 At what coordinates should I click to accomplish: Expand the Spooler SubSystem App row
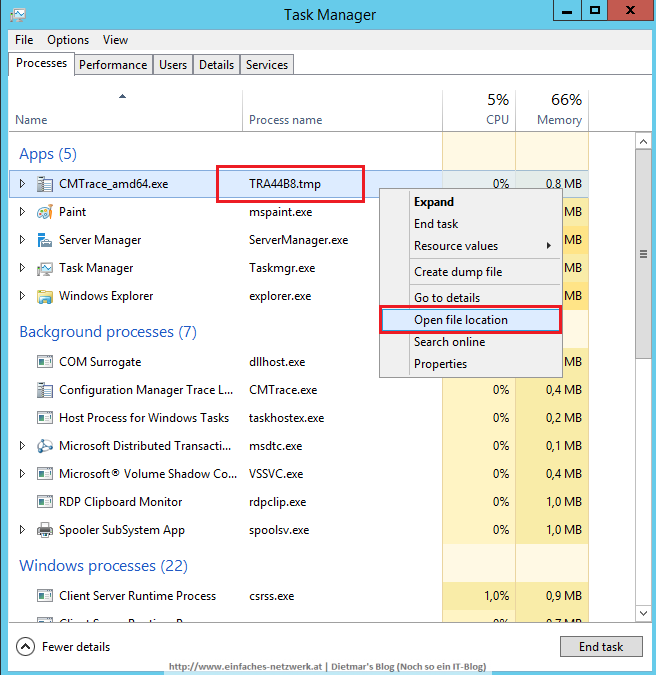click(x=22, y=529)
